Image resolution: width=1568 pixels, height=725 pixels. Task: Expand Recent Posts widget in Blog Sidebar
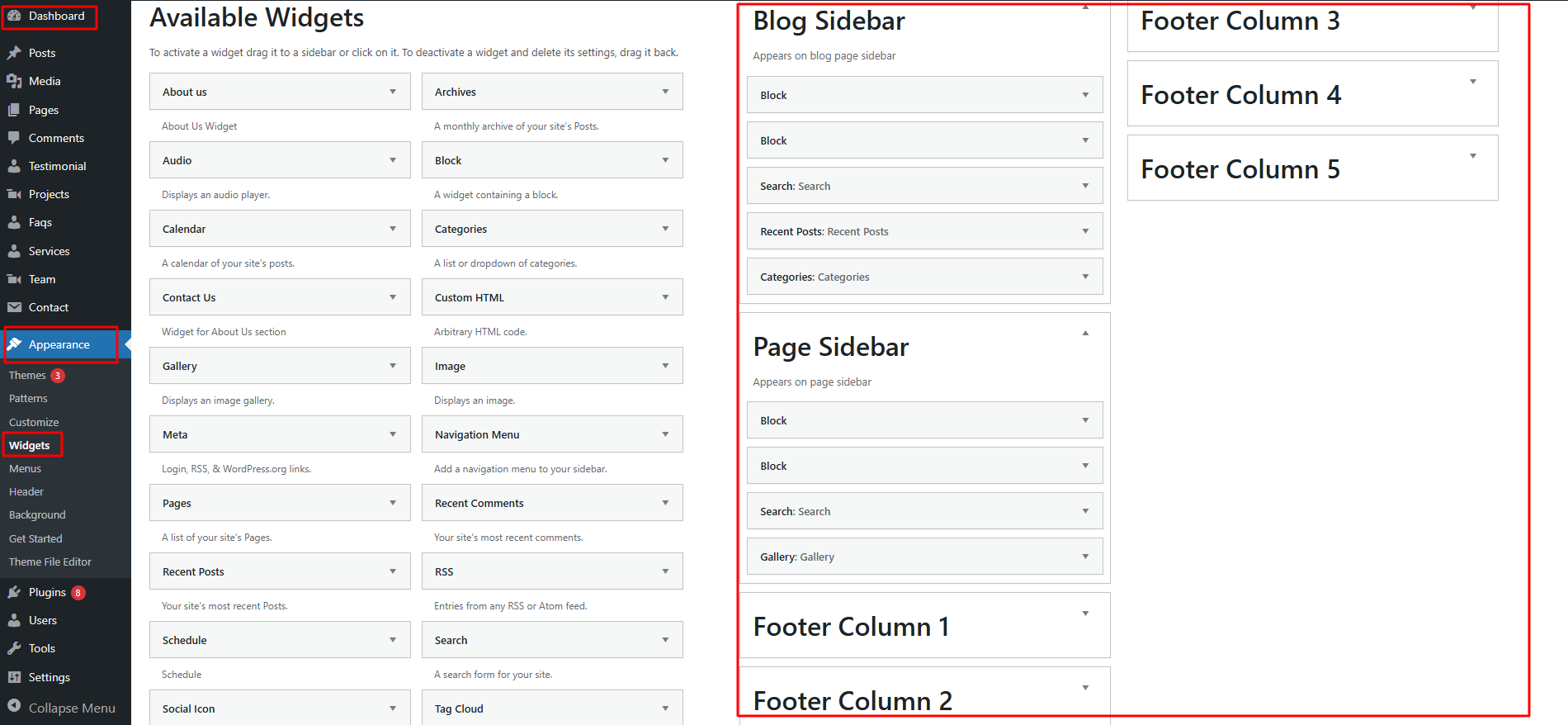click(1085, 231)
